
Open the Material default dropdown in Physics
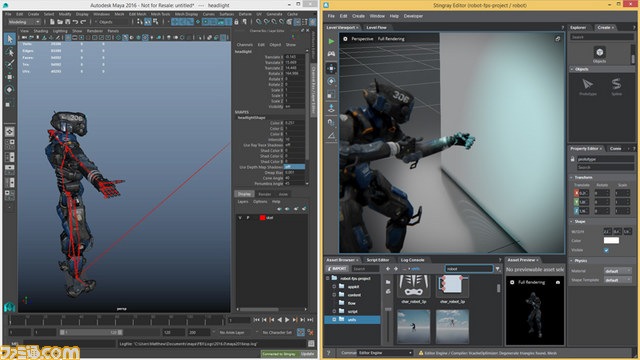pyautogui.click(x=618, y=271)
